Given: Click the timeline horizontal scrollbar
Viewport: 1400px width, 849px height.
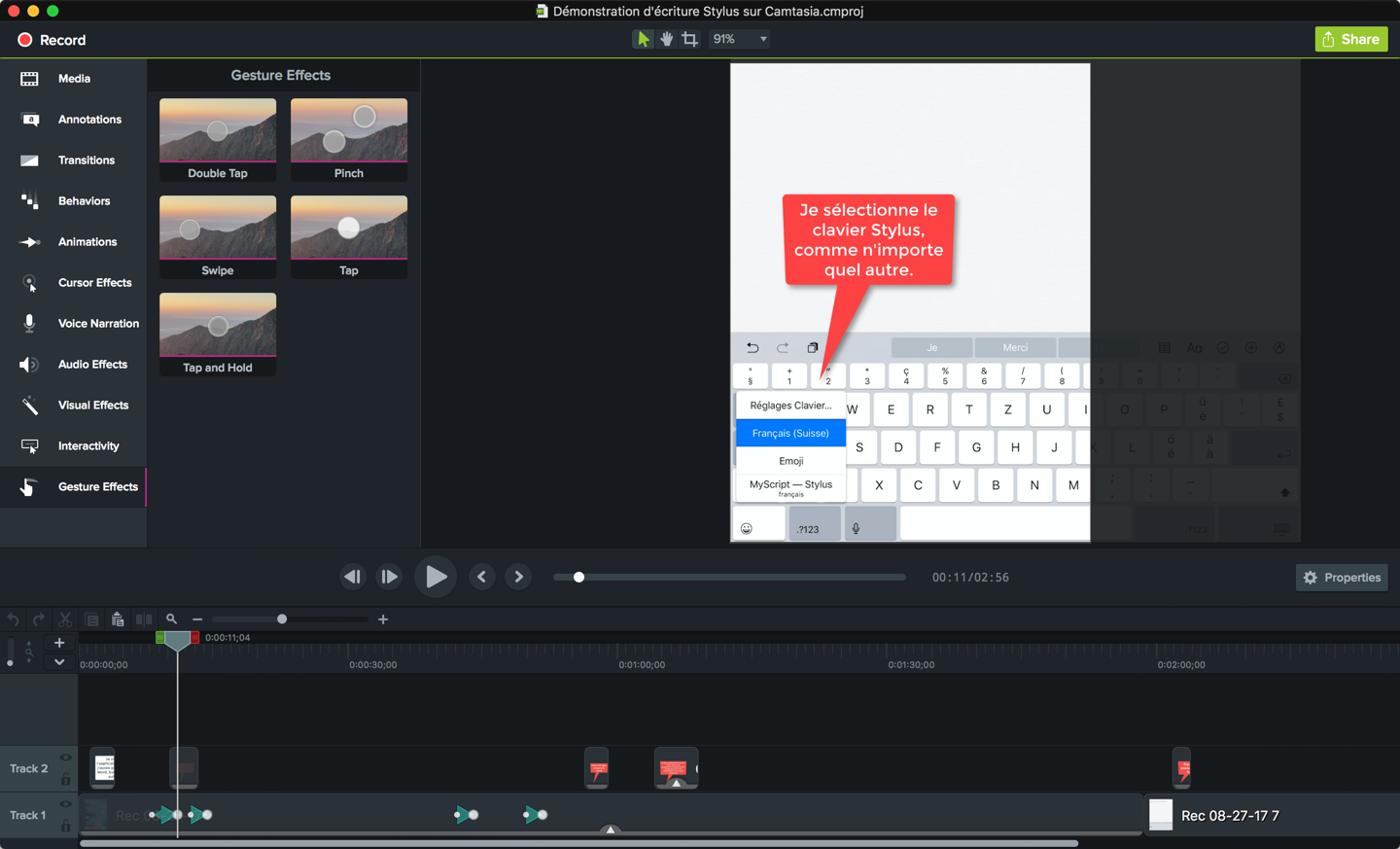Looking at the screenshot, I should click(x=579, y=843).
